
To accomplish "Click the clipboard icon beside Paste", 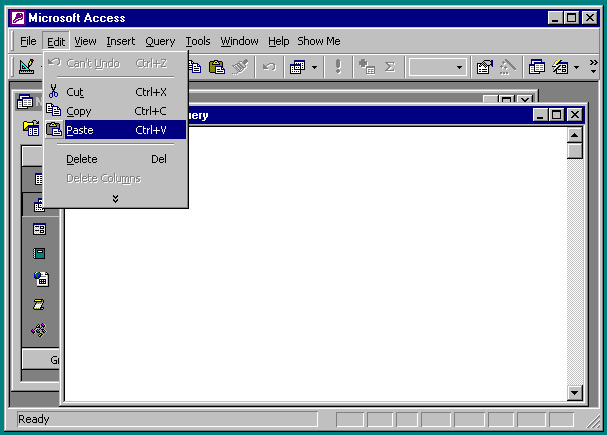I will pyautogui.click(x=54, y=129).
